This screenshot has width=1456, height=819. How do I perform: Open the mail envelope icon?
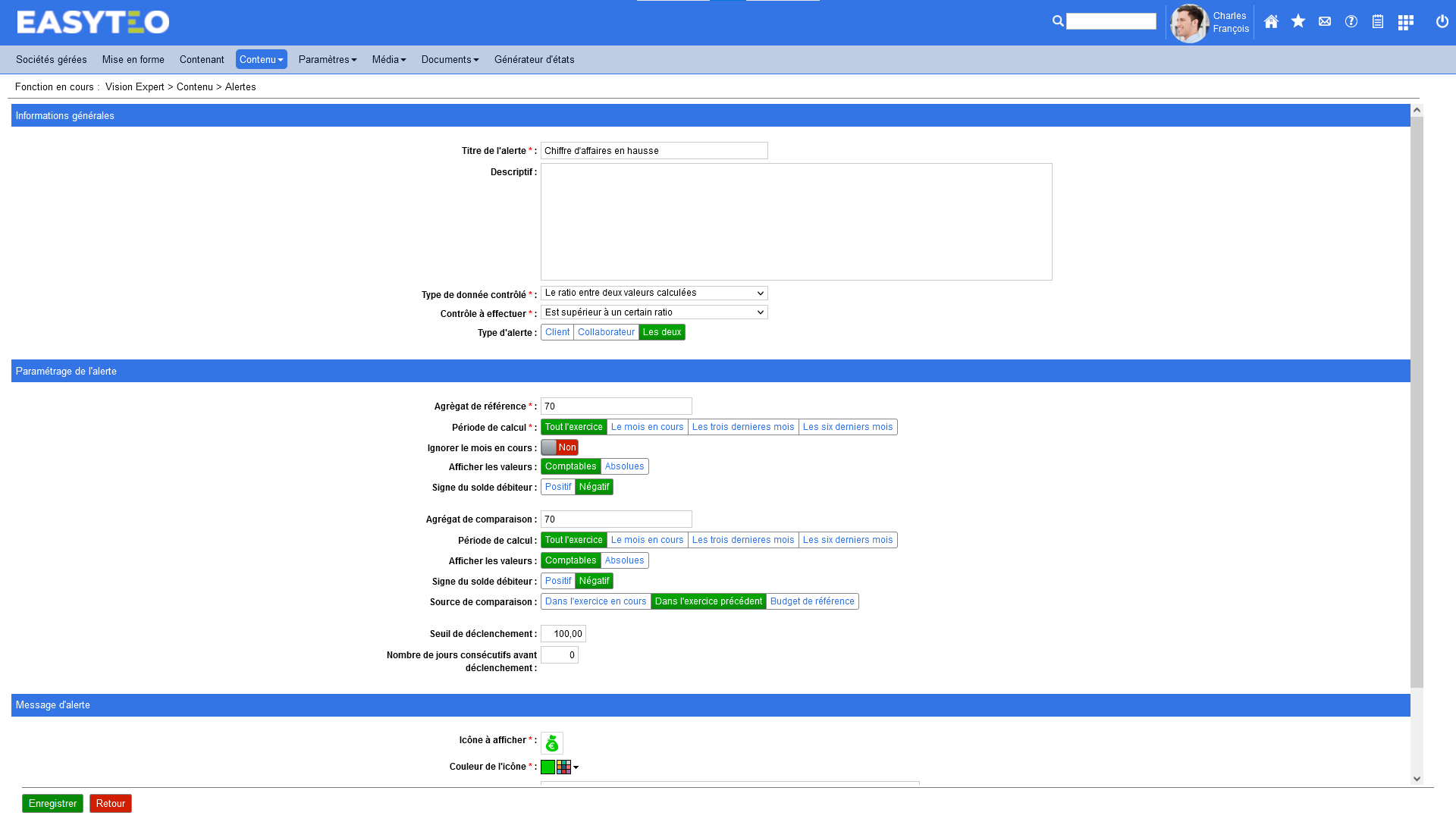point(1325,22)
